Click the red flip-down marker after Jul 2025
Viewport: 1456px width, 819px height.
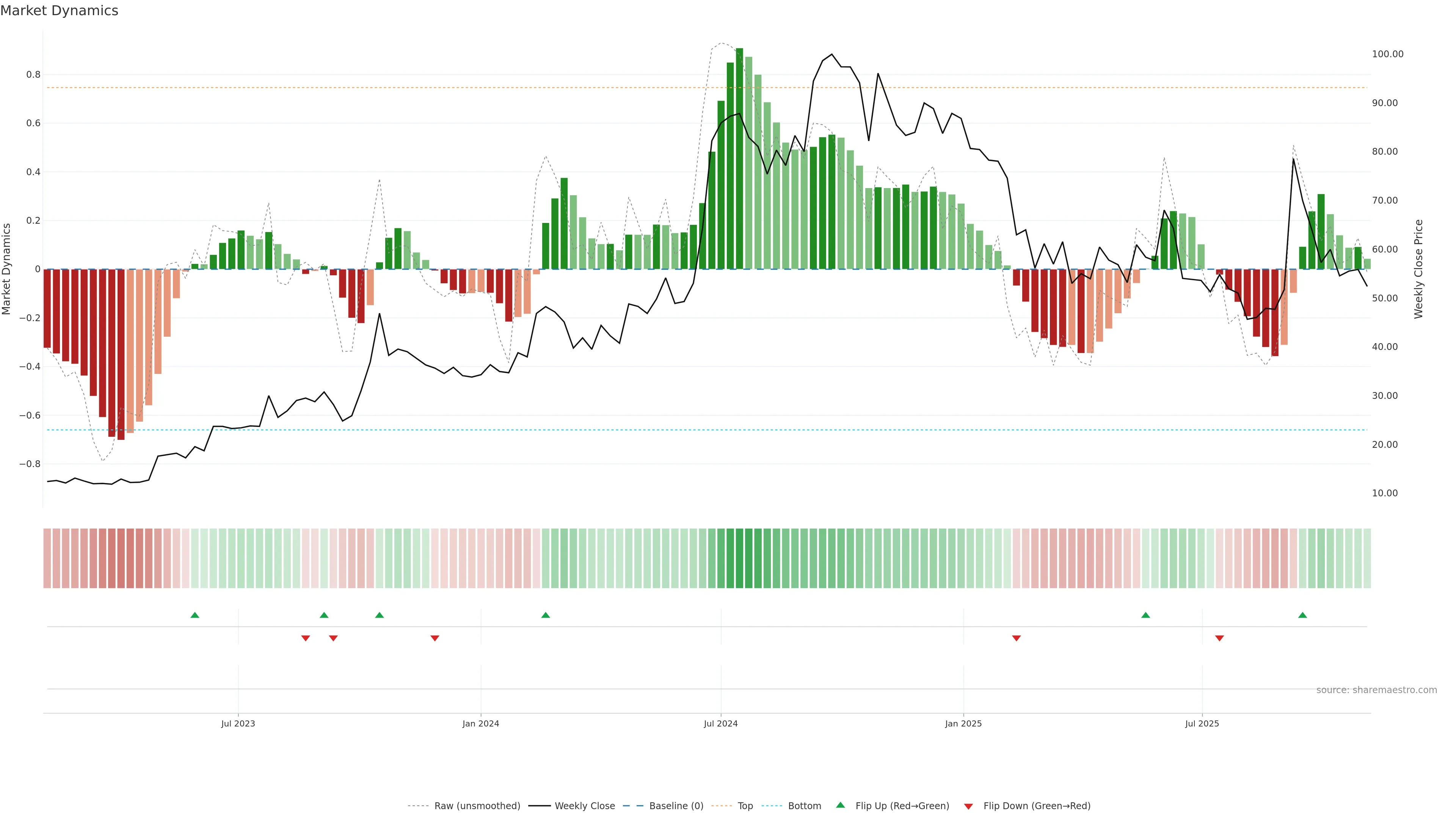point(1219,638)
